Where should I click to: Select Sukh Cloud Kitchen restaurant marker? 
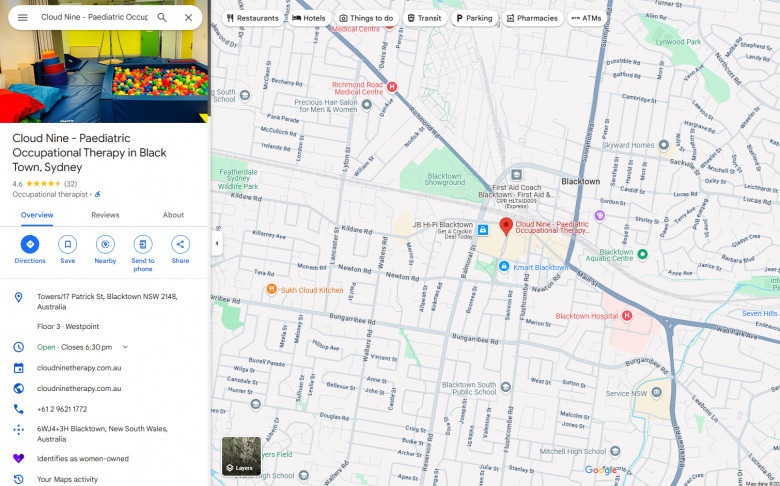pos(271,289)
